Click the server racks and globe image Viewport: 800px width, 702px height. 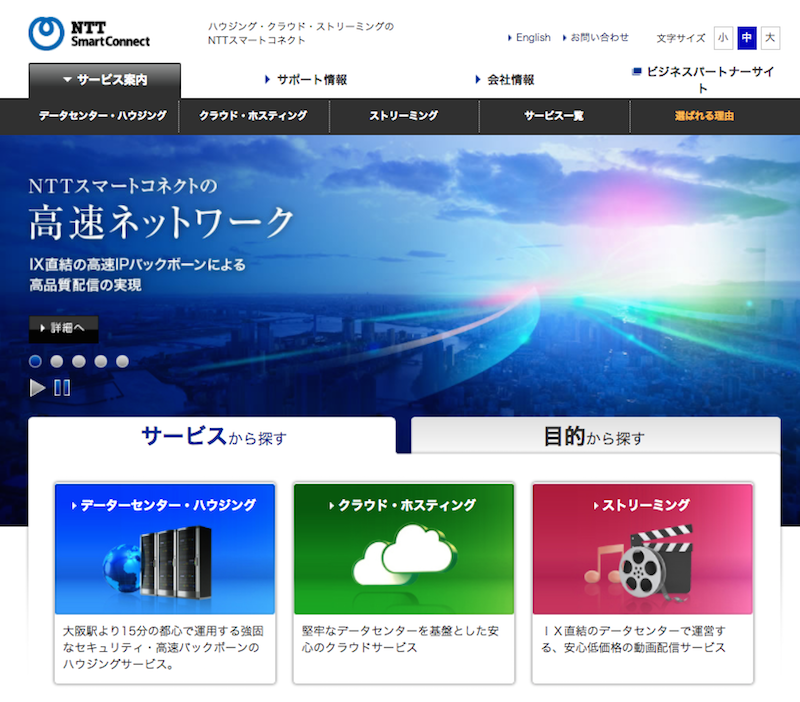[x=157, y=561]
